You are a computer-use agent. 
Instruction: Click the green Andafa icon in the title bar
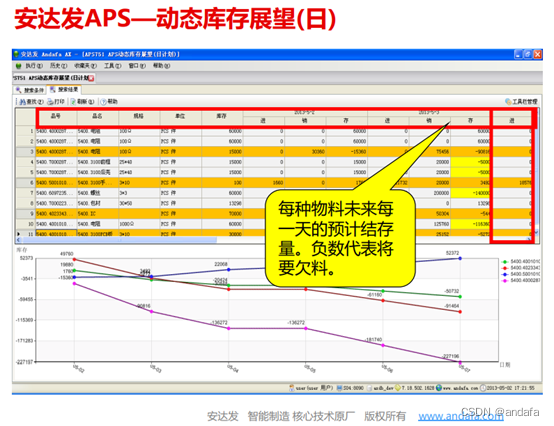16,54
